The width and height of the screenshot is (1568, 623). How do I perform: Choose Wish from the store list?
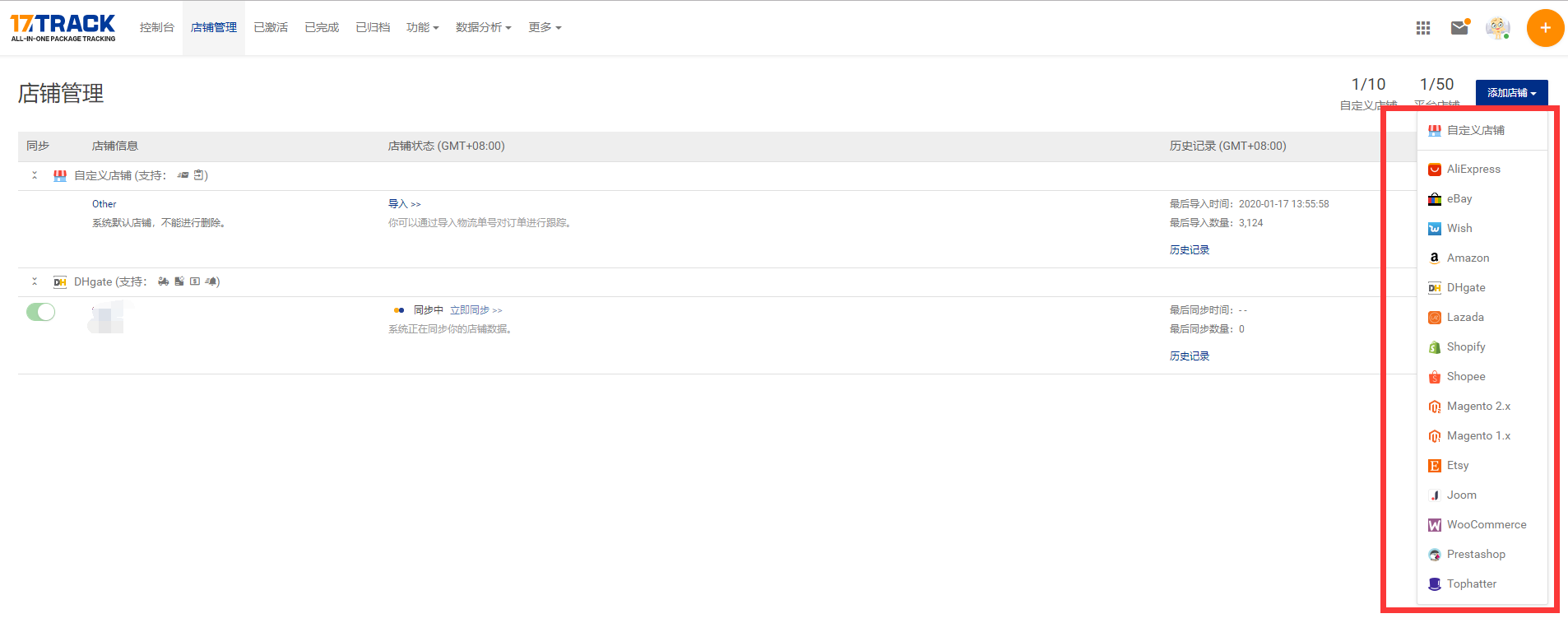[1482, 229]
